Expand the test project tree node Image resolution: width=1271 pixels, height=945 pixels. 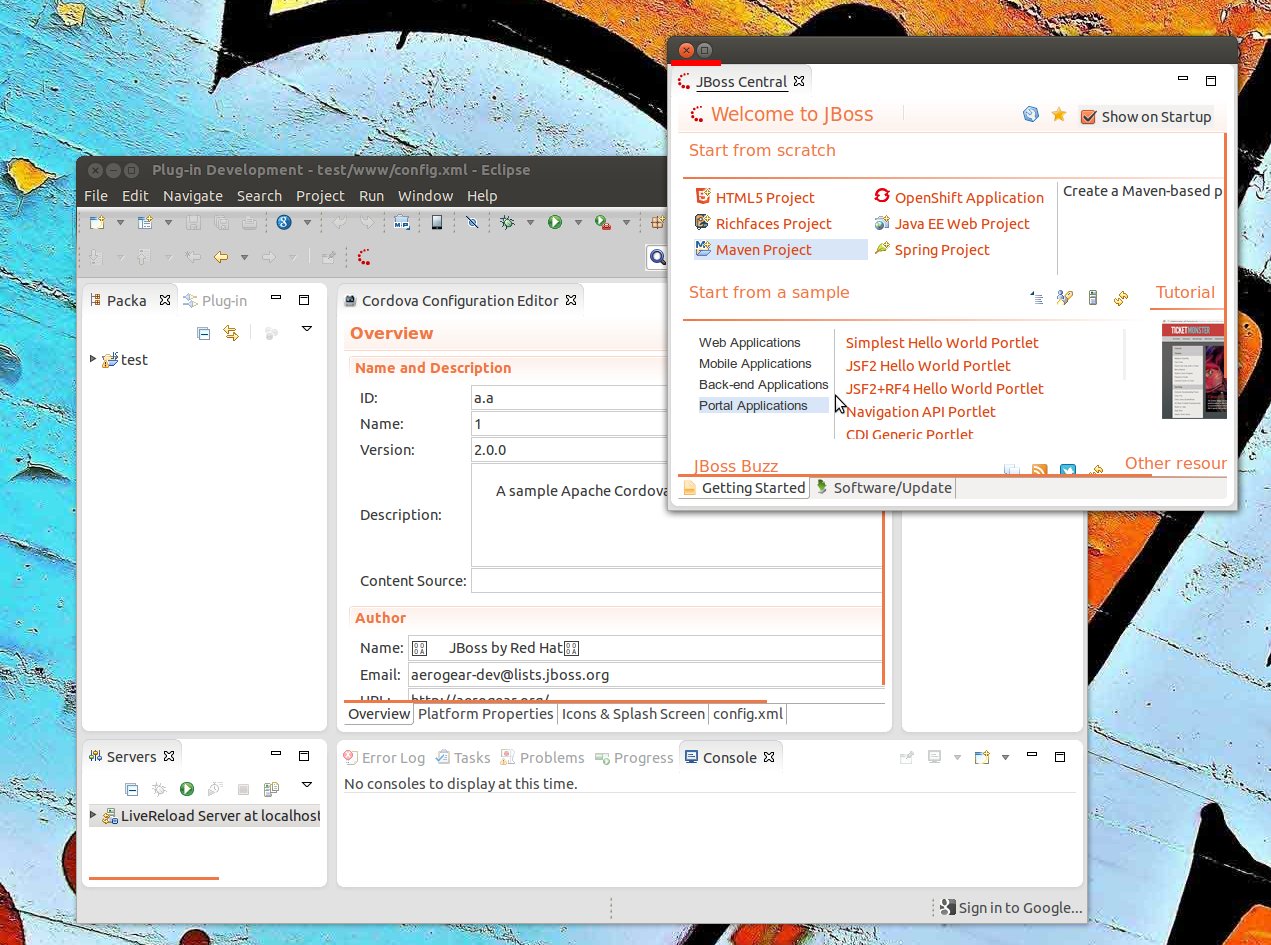tap(93, 358)
